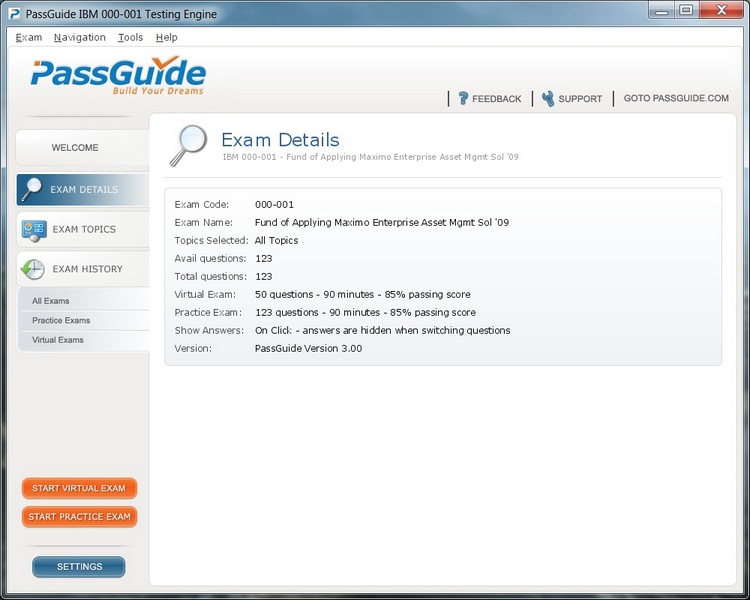Show All Exams in history list
The height and width of the screenshot is (600, 750).
pyautogui.click(x=51, y=301)
